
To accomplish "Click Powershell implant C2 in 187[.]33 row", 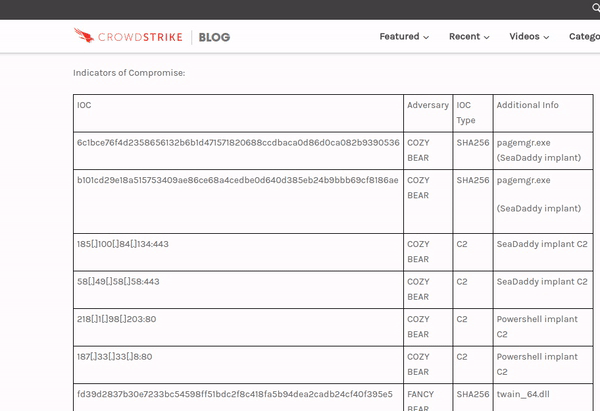I will [x=537, y=364].
